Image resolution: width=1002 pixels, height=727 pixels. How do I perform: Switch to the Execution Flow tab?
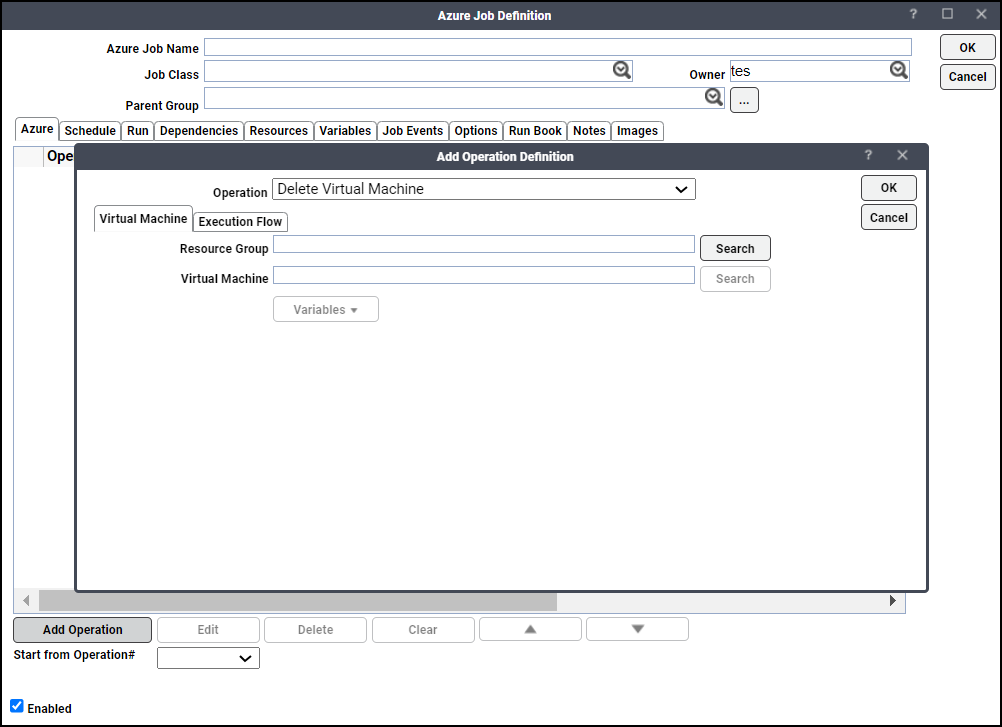tap(240, 222)
